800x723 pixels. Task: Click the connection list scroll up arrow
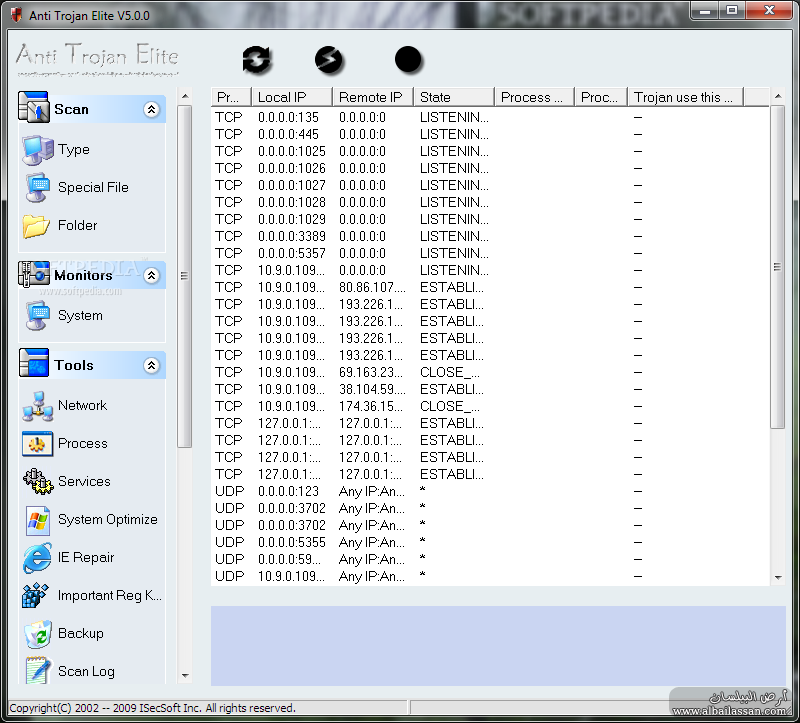tap(778, 96)
